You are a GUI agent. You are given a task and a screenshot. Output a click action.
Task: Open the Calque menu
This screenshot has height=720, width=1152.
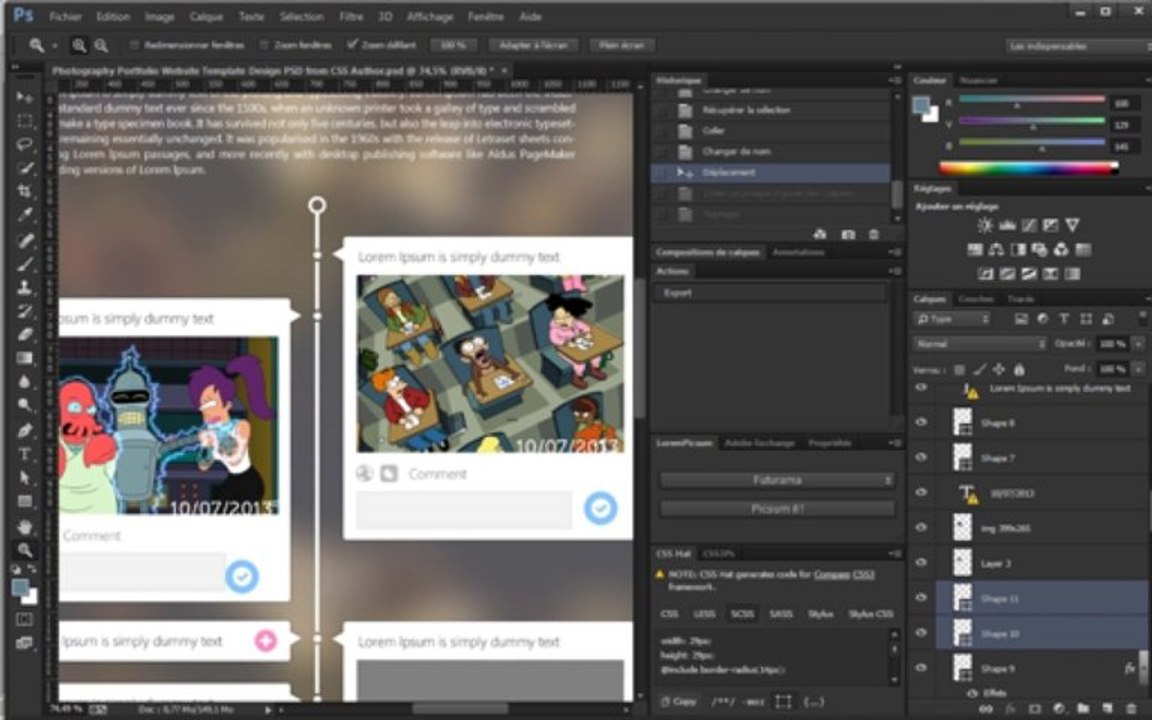[x=206, y=16]
